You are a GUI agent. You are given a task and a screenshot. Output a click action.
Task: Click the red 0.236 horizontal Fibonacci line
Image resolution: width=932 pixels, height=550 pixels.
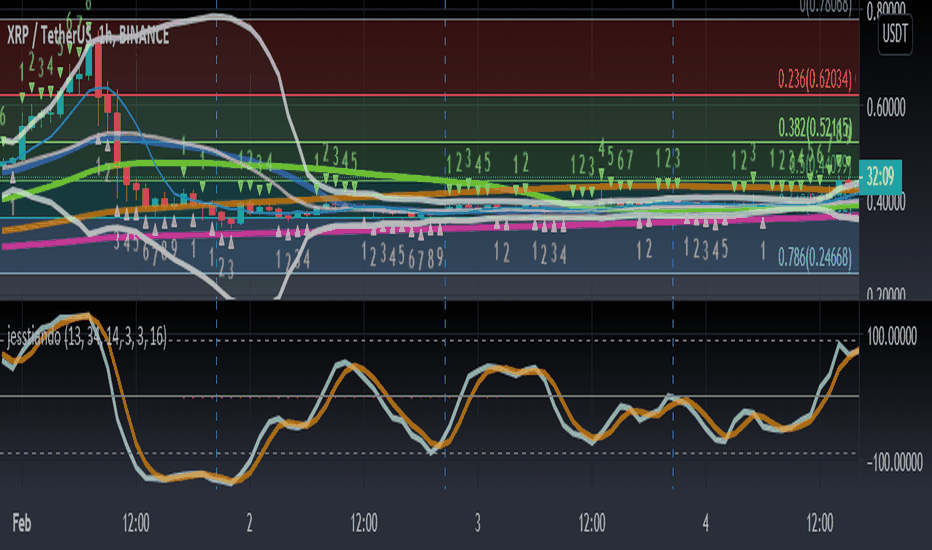[x=429, y=95]
